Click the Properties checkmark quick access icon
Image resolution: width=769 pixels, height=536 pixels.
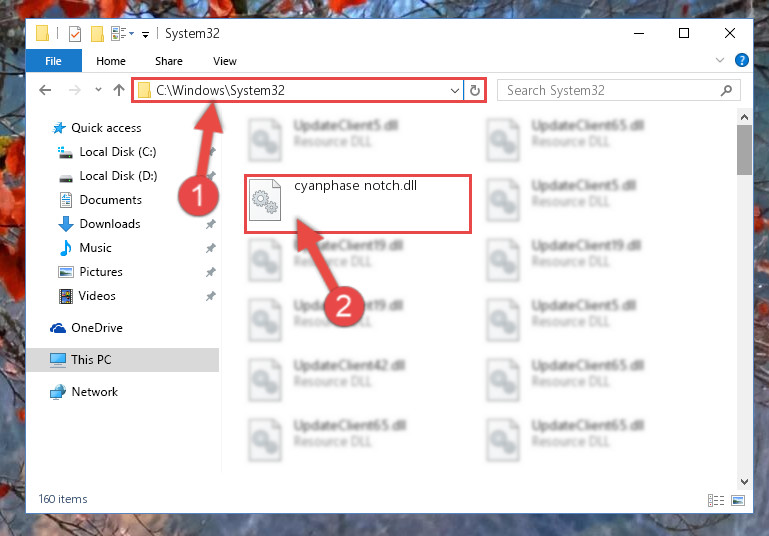[x=75, y=34]
